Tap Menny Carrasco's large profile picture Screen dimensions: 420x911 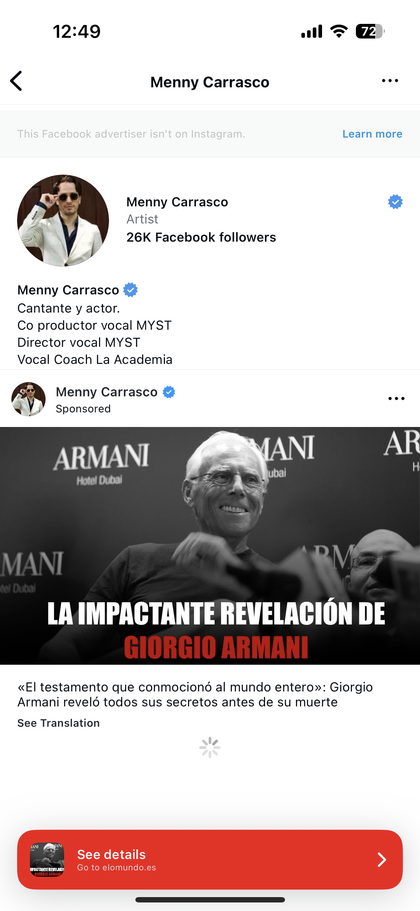coord(63,220)
